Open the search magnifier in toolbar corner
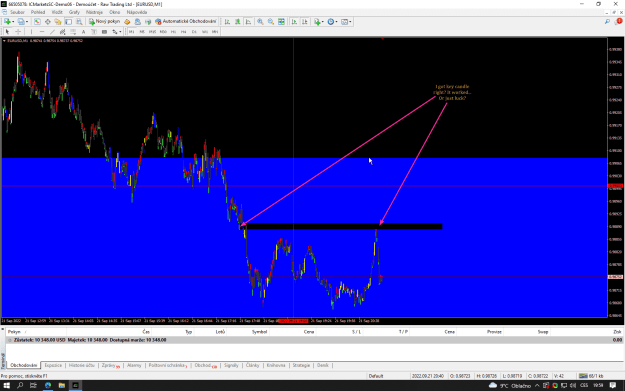625x391 pixels. [607, 22]
